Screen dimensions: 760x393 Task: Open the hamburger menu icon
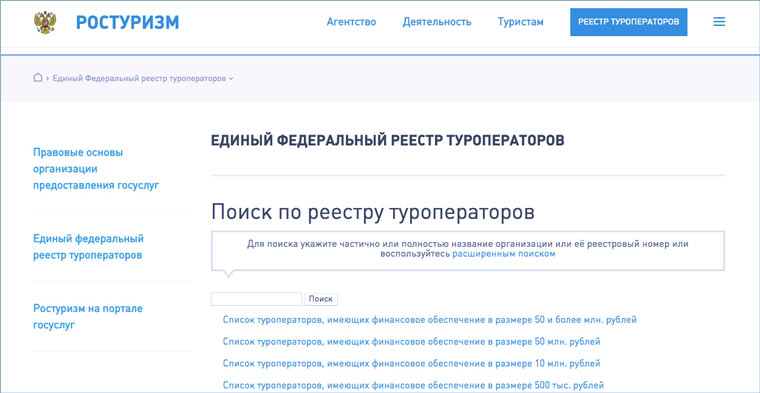(x=719, y=22)
